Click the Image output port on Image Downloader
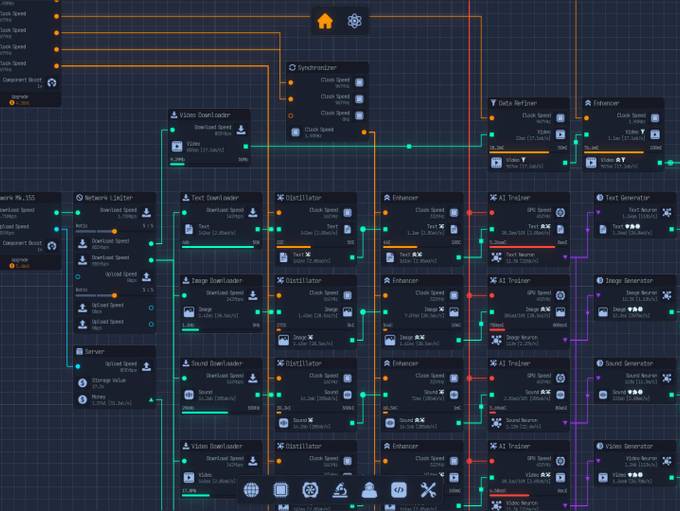Viewport: 680px width, 511px height. tap(258, 312)
